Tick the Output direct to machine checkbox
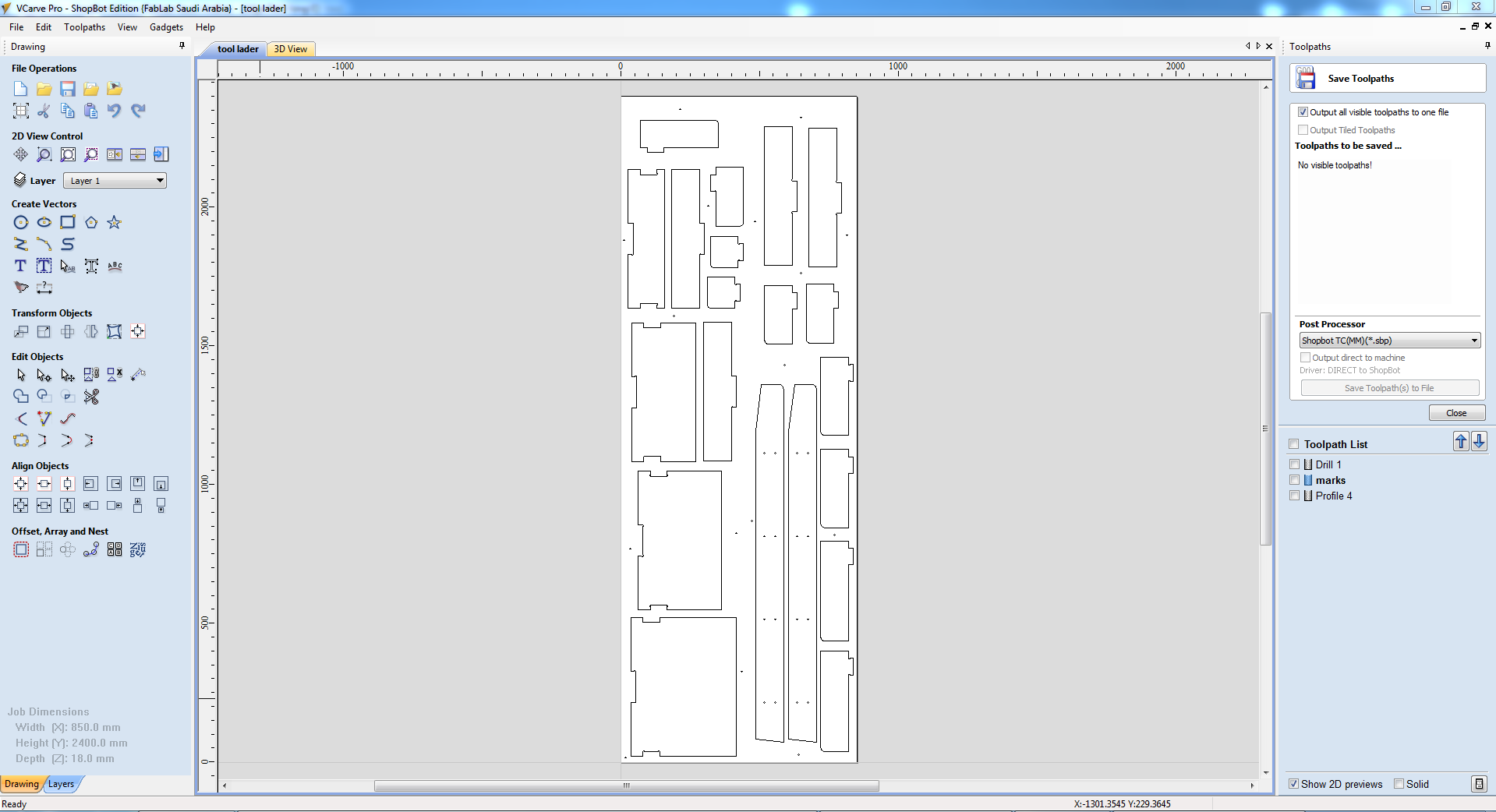 pyautogui.click(x=1305, y=358)
